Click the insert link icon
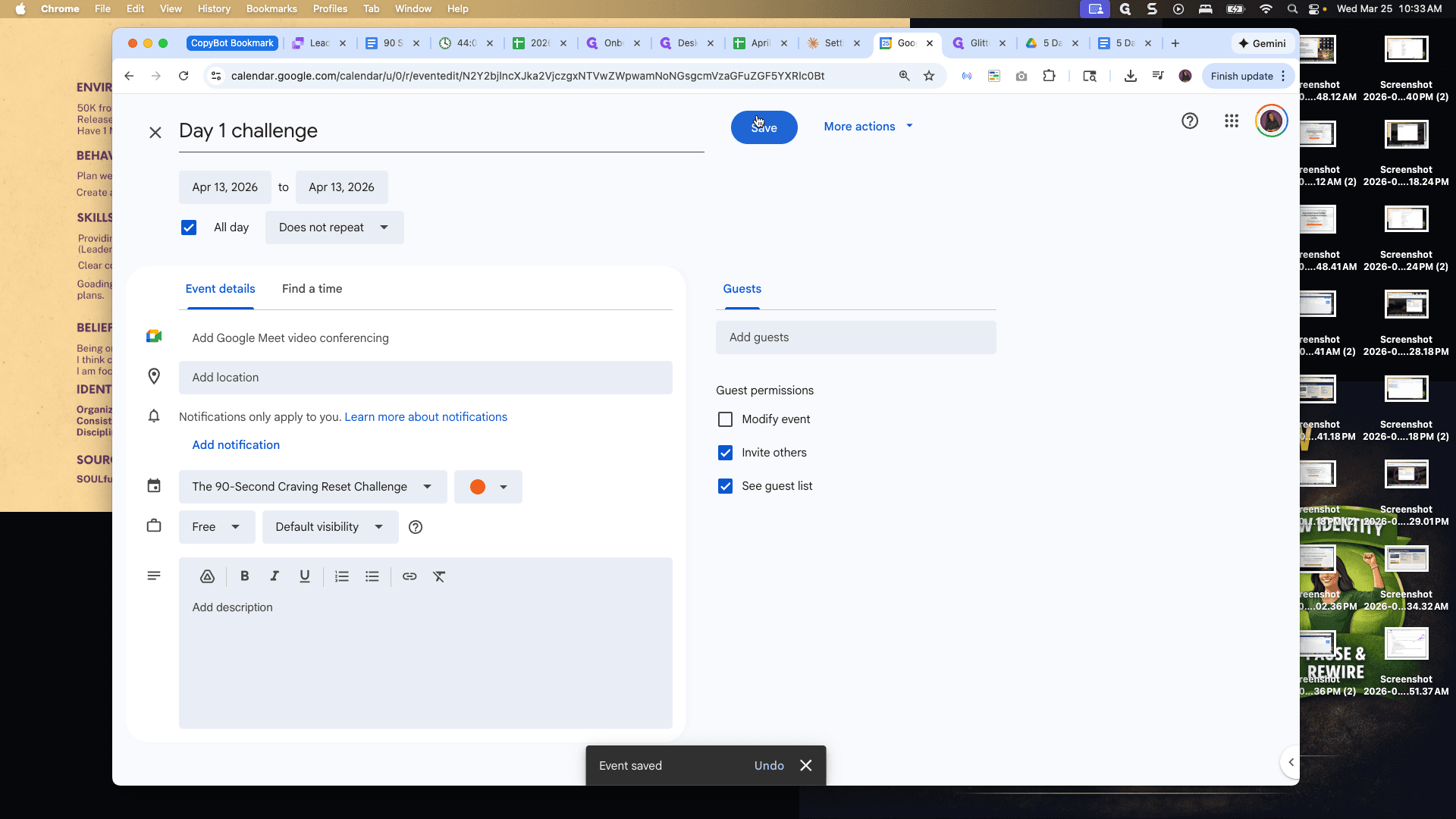 tap(409, 576)
